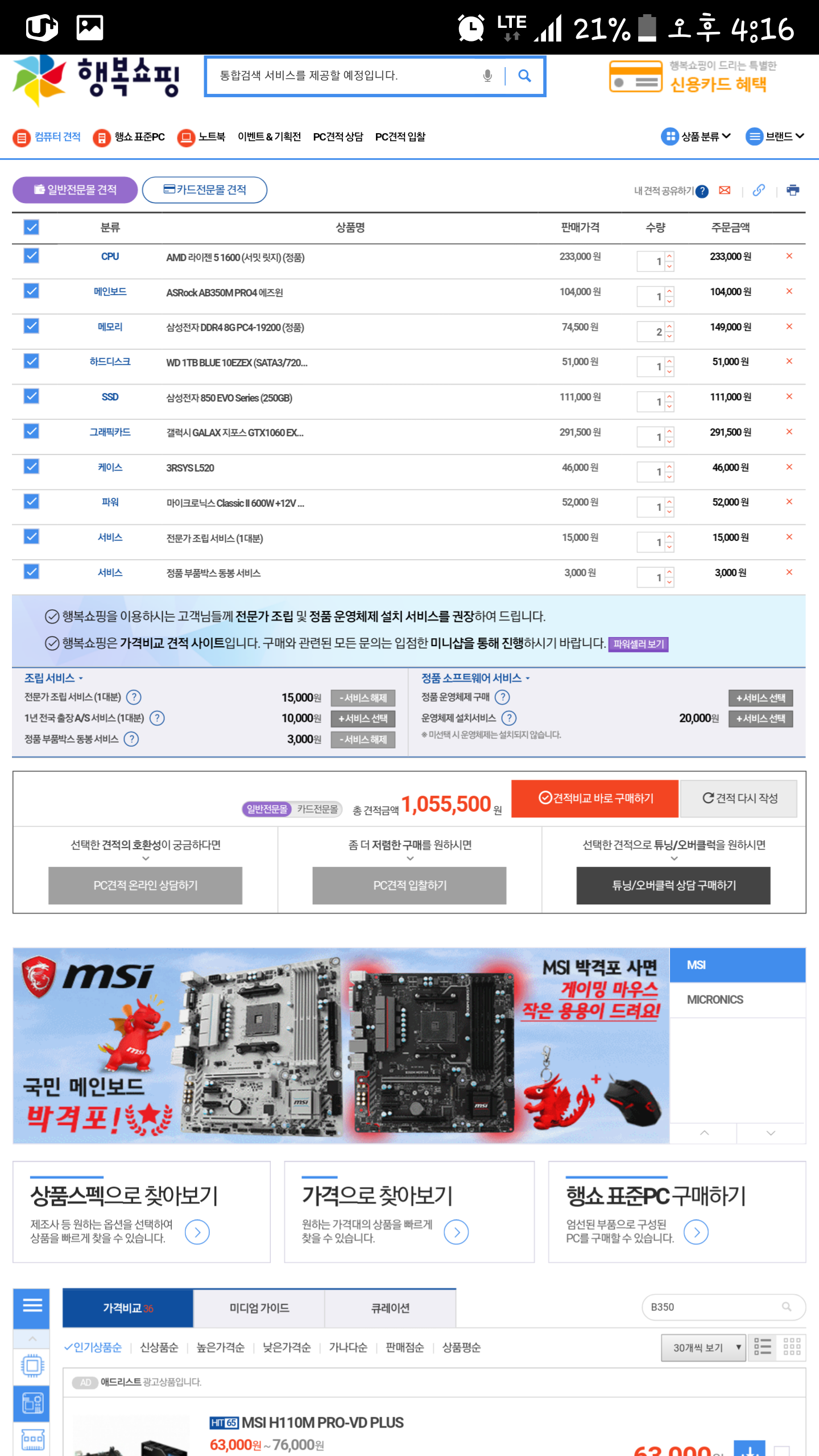Open help for 내 견적 공유하기
The image size is (819, 1456).
[x=702, y=191]
